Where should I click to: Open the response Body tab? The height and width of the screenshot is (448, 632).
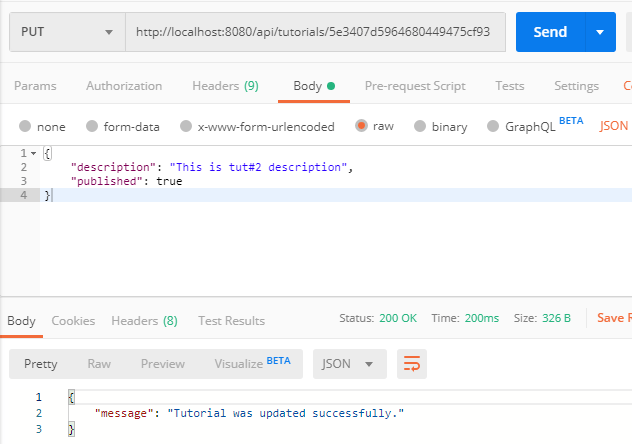[x=21, y=321]
